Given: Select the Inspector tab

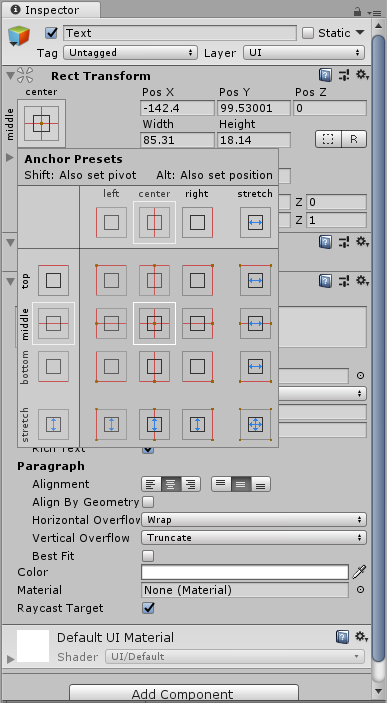Looking at the screenshot, I should [x=50, y=10].
